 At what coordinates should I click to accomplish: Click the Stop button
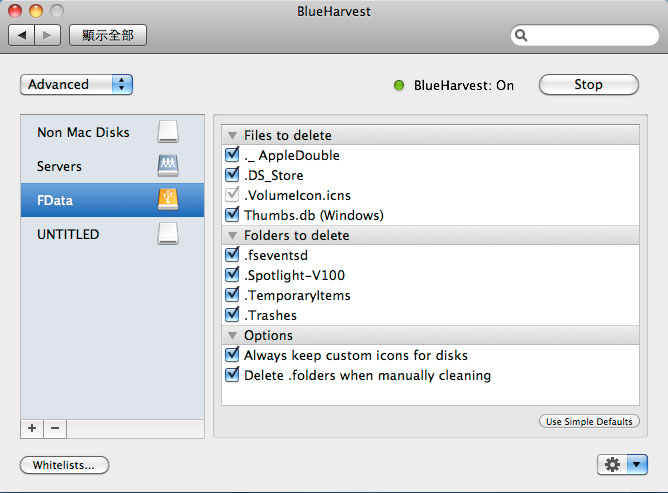point(588,84)
